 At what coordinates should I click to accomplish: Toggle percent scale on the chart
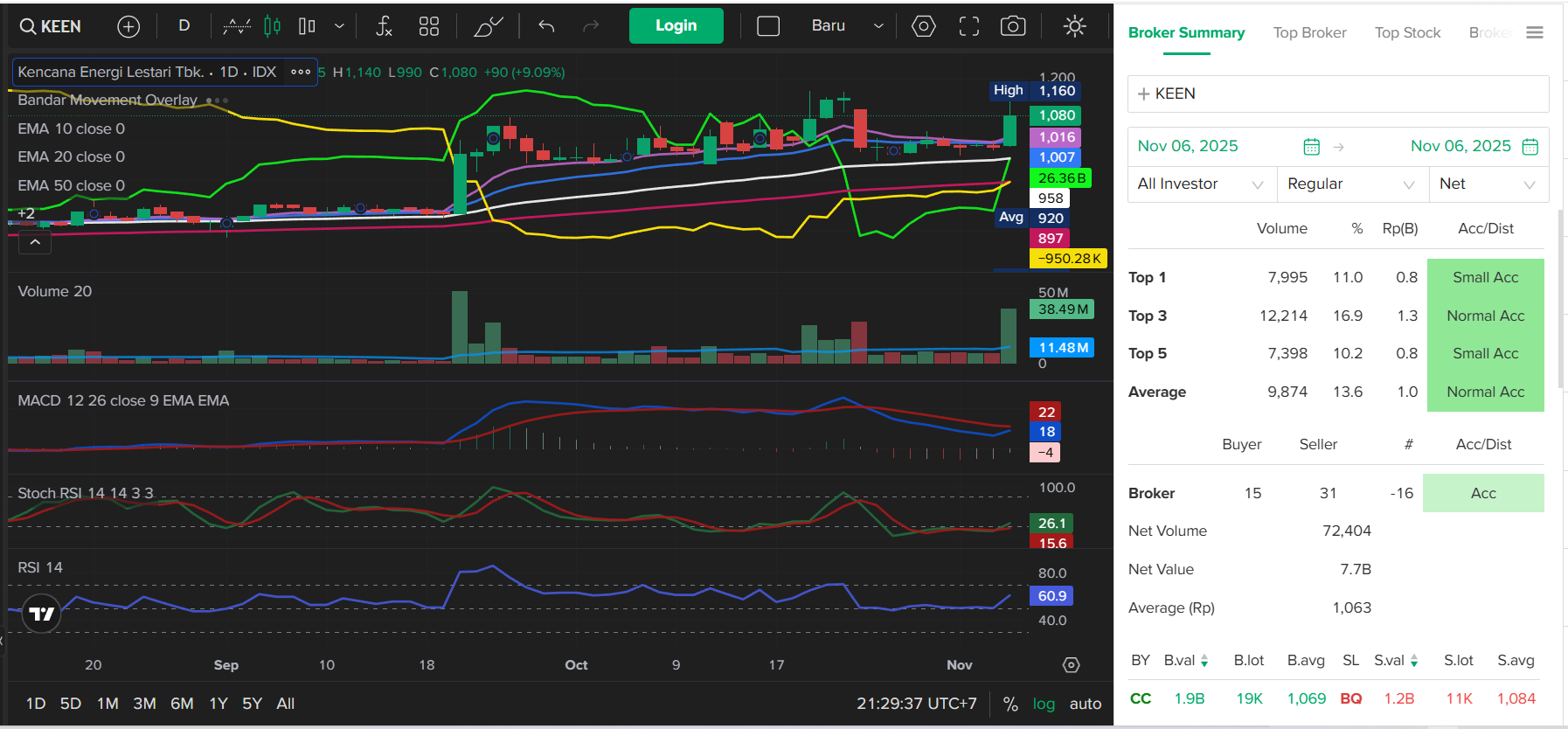pyautogui.click(x=1010, y=704)
